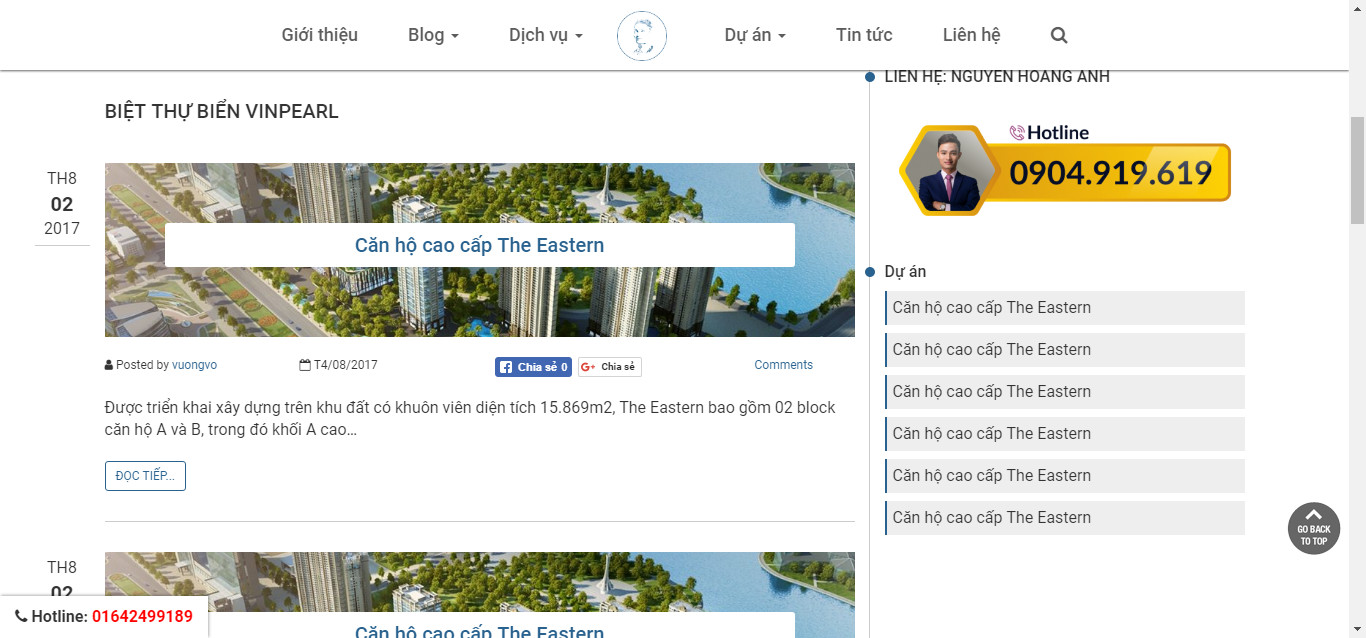Click the TH8 02 2017 date badge of first post
The height and width of the screenshot is (638, 1366).
(x=62, y=204)
